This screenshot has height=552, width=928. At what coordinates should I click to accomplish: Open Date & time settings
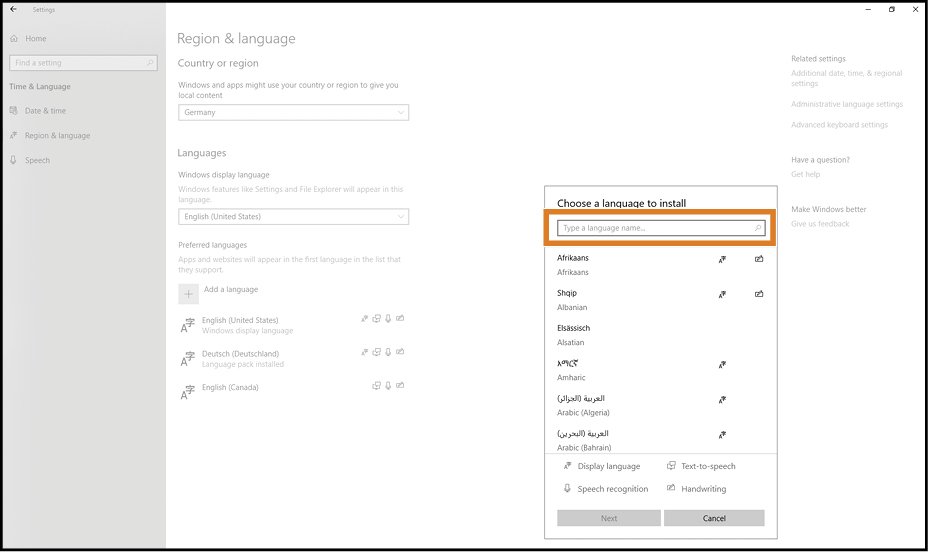coord(45,111)
